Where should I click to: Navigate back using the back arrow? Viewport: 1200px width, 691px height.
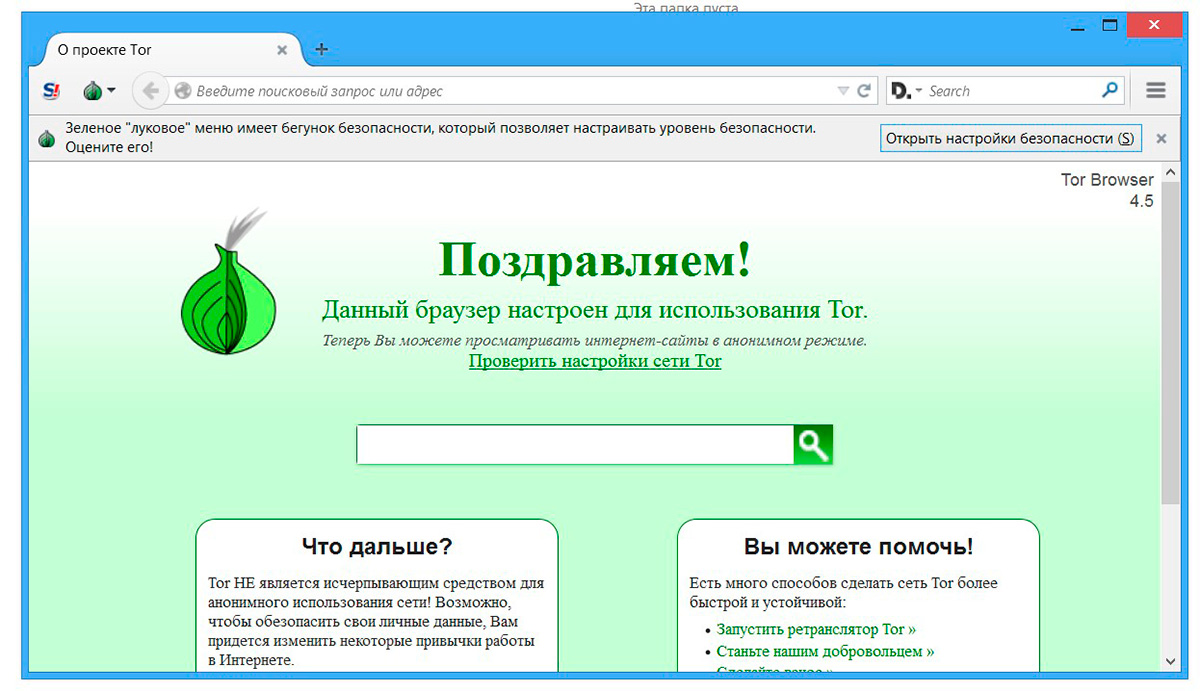click(x=150, y=90)
